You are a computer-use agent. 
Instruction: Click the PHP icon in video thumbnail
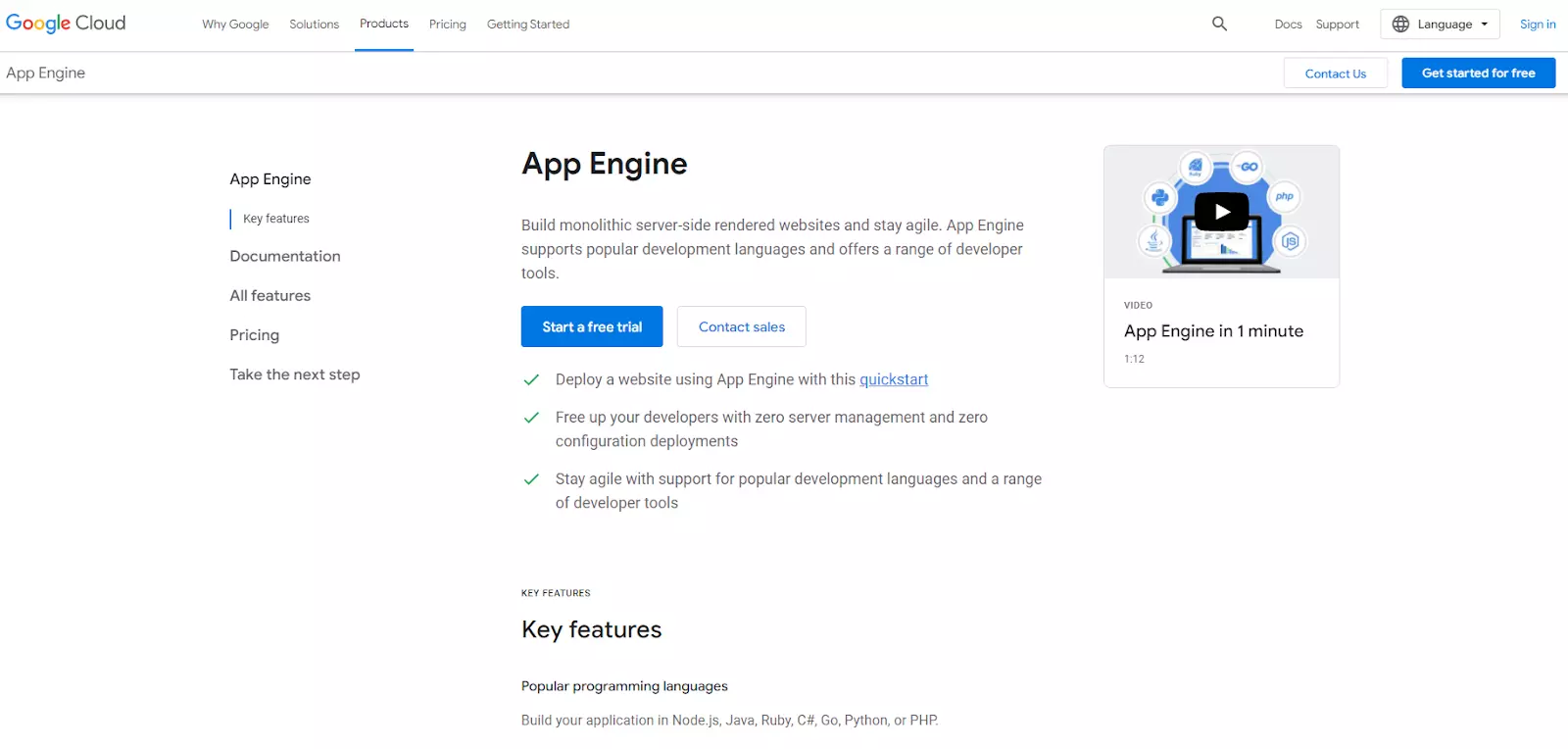click(1284, 196)
